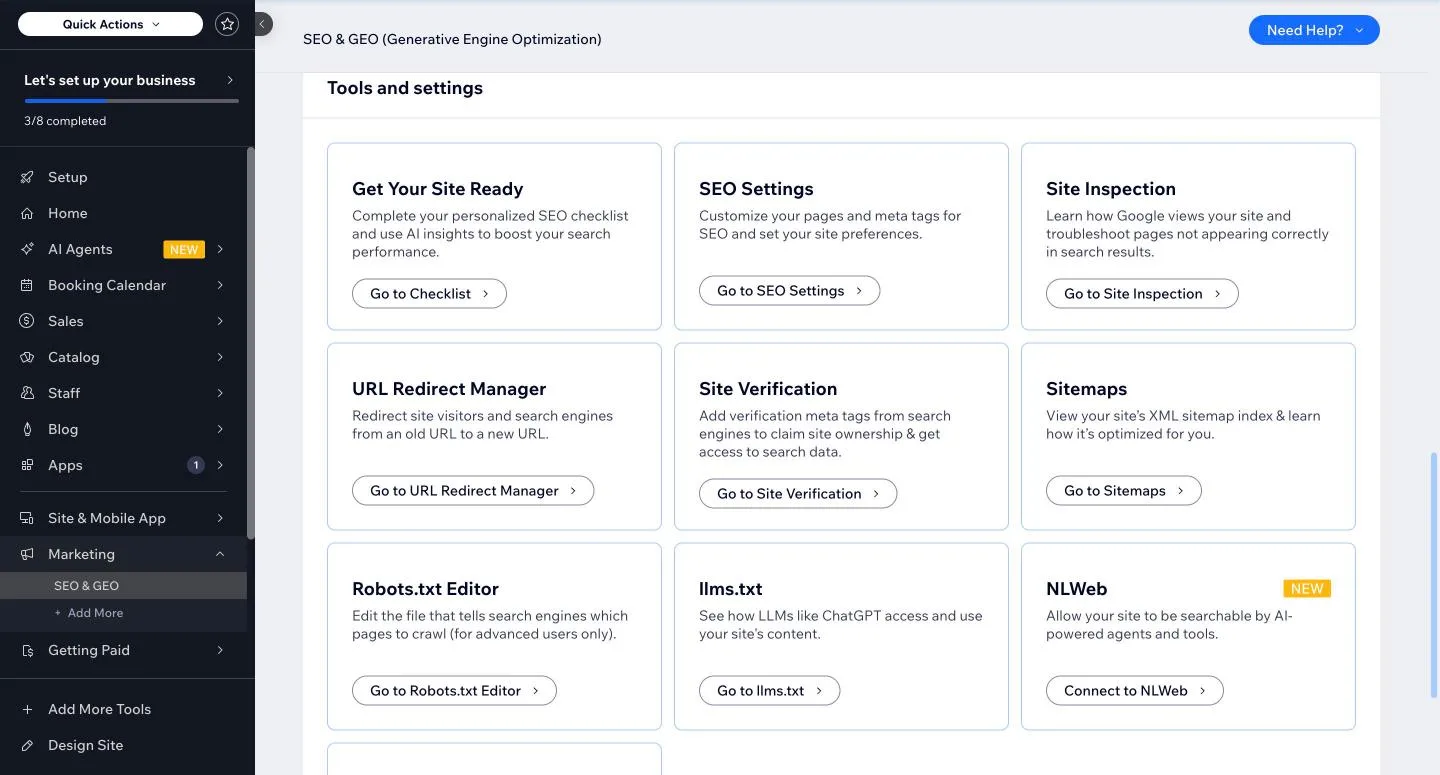Click the main page vertical scrollbar
1440x775 pixels.
tap(1434, 575)
